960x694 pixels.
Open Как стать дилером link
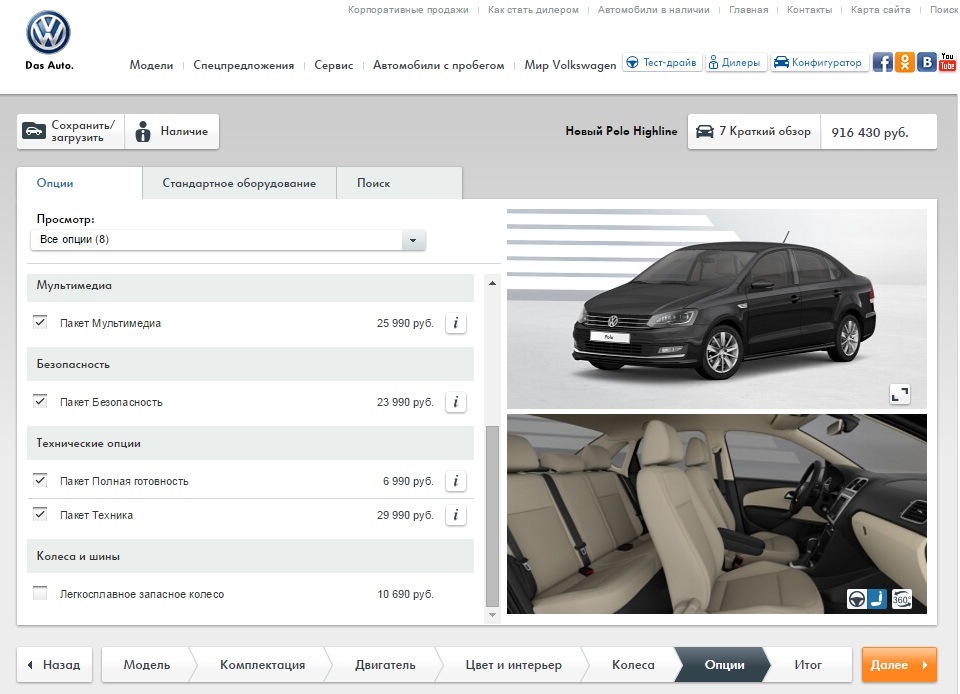click(533, 10)
